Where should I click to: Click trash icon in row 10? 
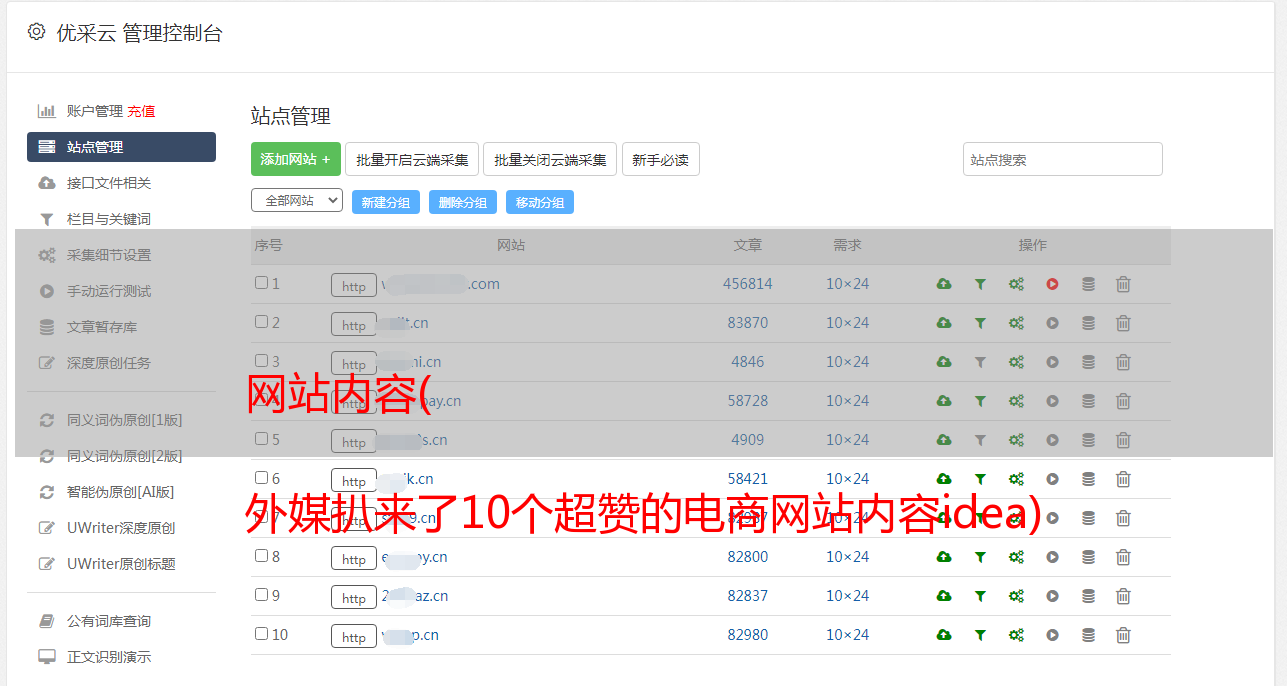point(1123,635)
